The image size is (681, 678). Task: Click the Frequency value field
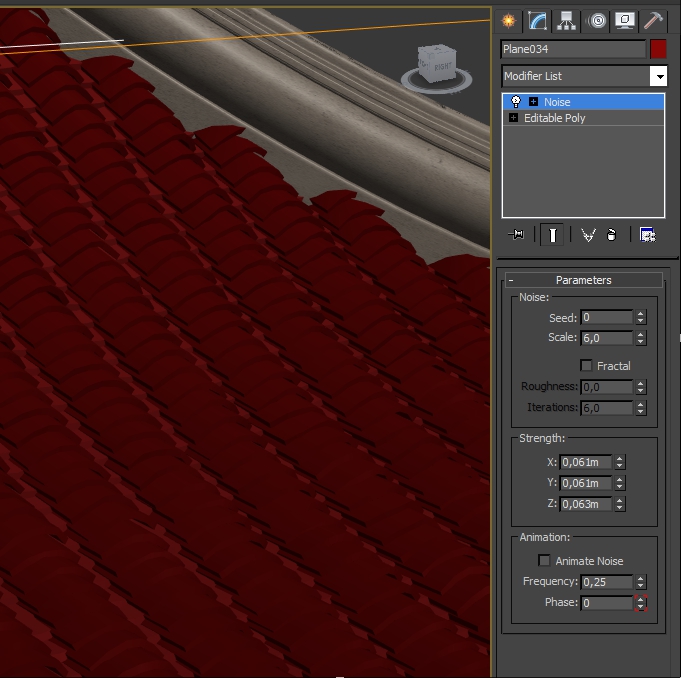[x=606, y=582]
